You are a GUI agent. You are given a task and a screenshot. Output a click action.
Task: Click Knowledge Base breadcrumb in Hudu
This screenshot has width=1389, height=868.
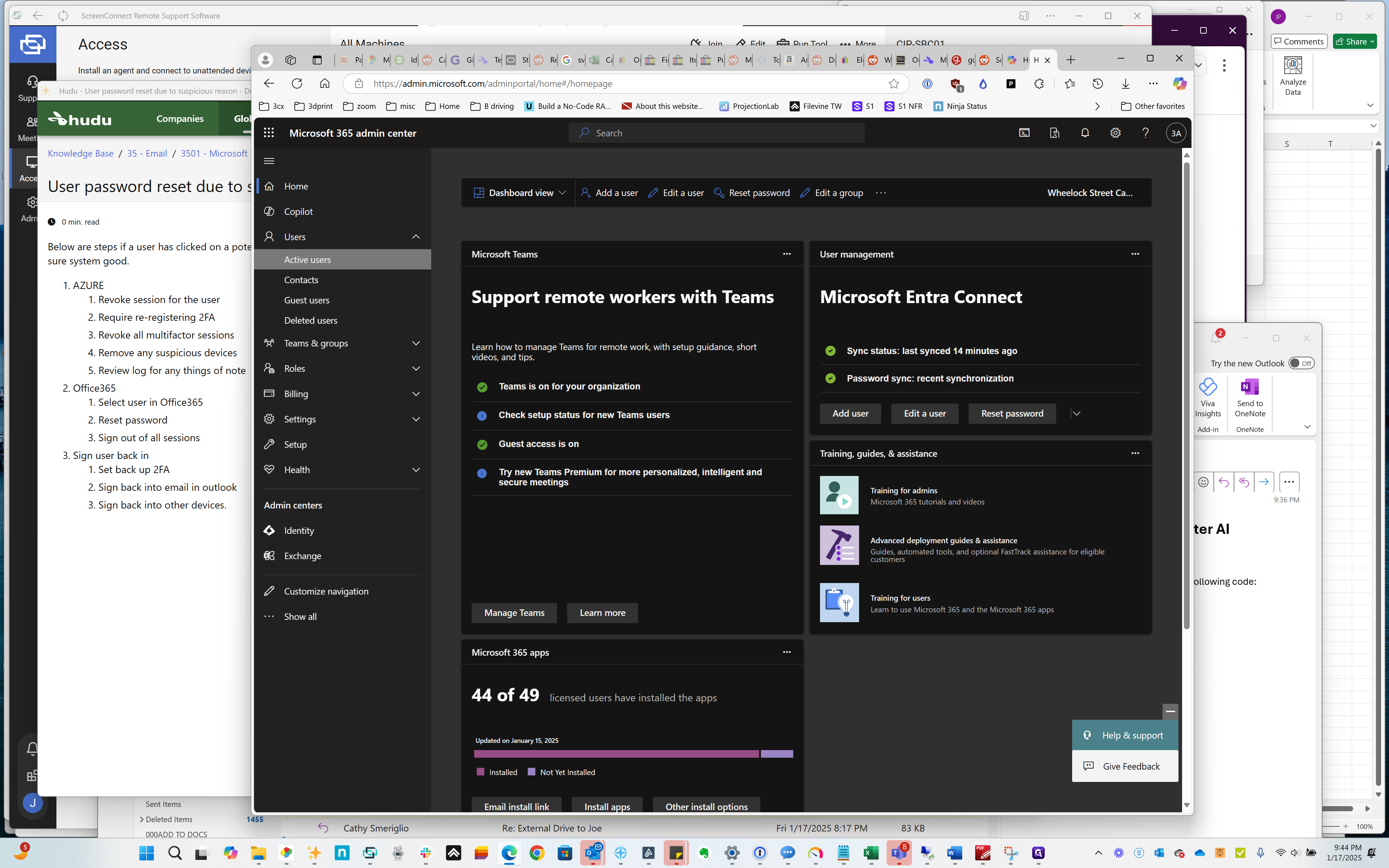tap(80, 153)
